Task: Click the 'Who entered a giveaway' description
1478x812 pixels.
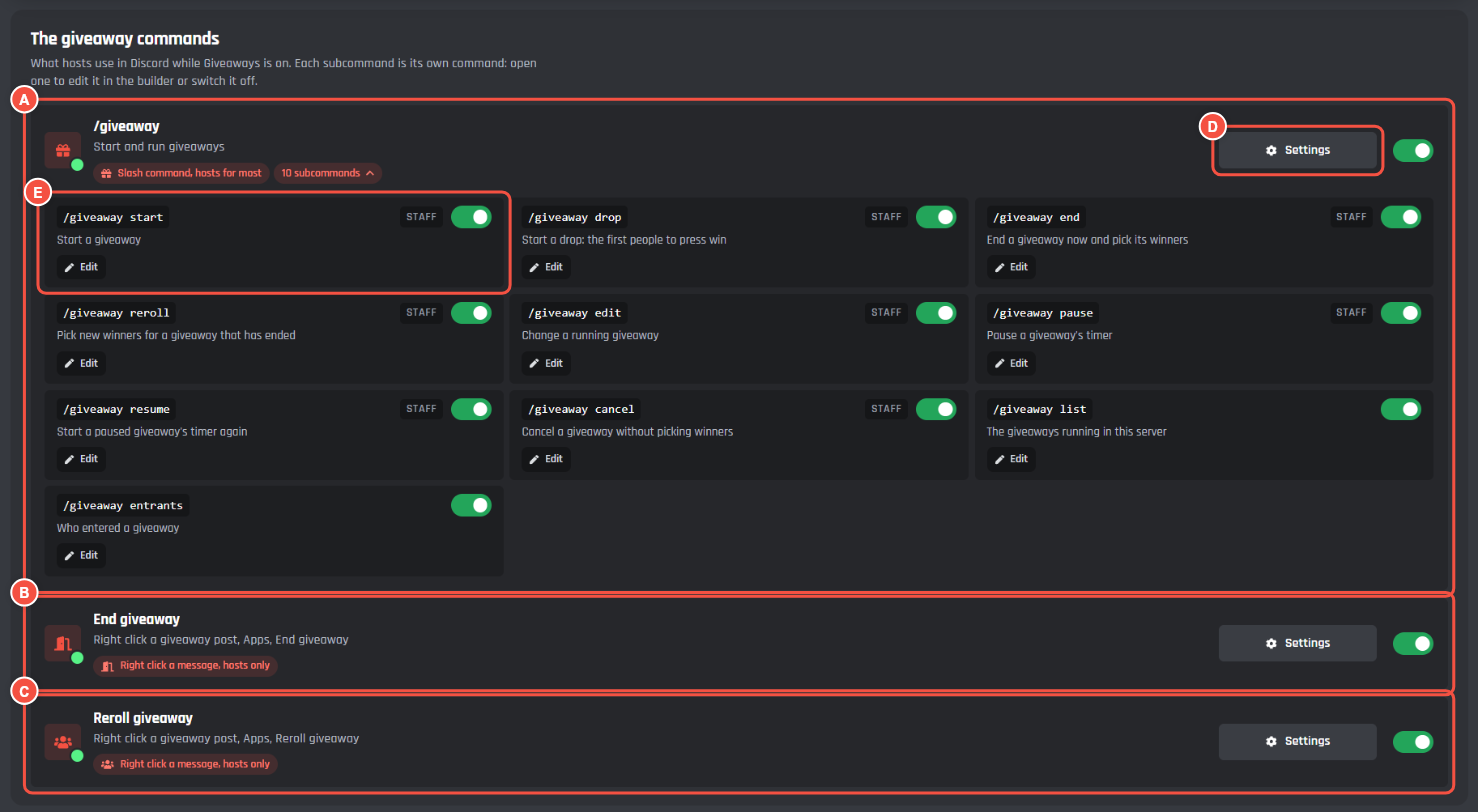Action: click(x=118, y=527)
